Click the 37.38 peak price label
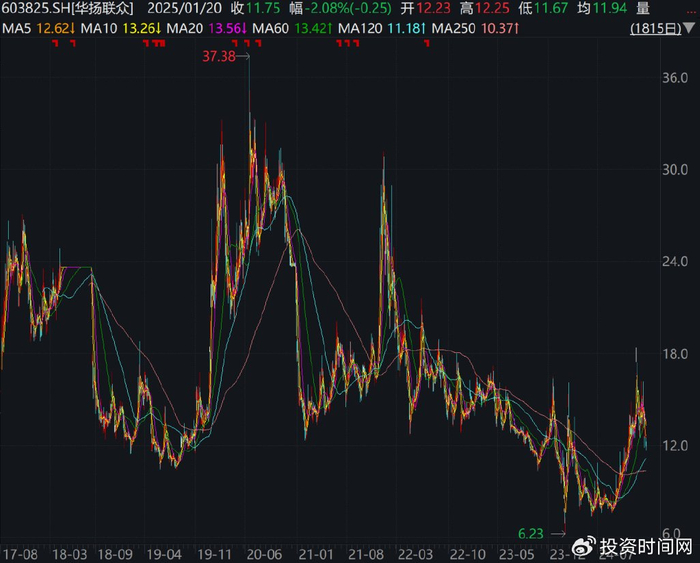Viewport: 700px width, 563px height. click(x=219, y=56)
